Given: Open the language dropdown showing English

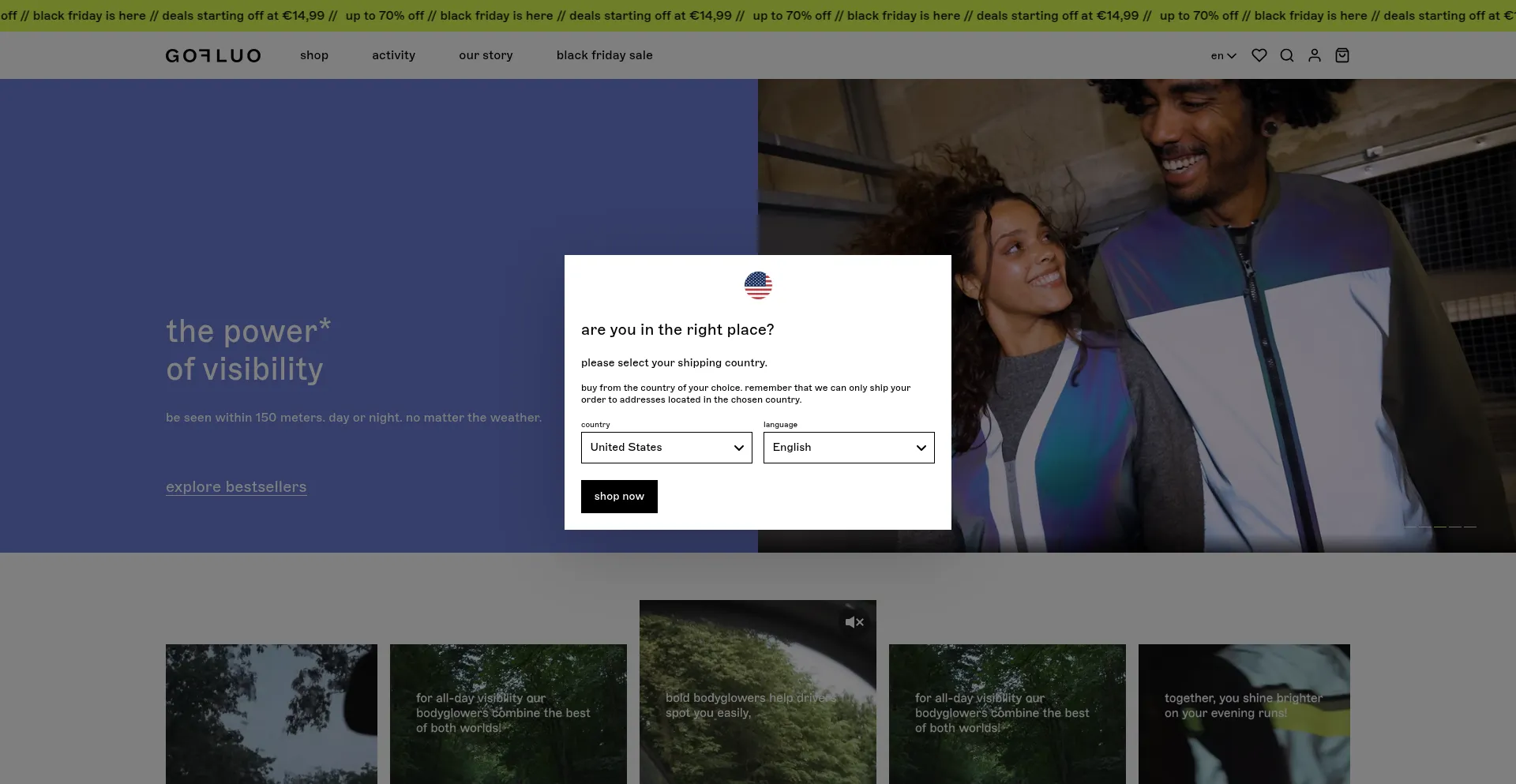Looking at the screenshot, I should [x=849, y=448].
